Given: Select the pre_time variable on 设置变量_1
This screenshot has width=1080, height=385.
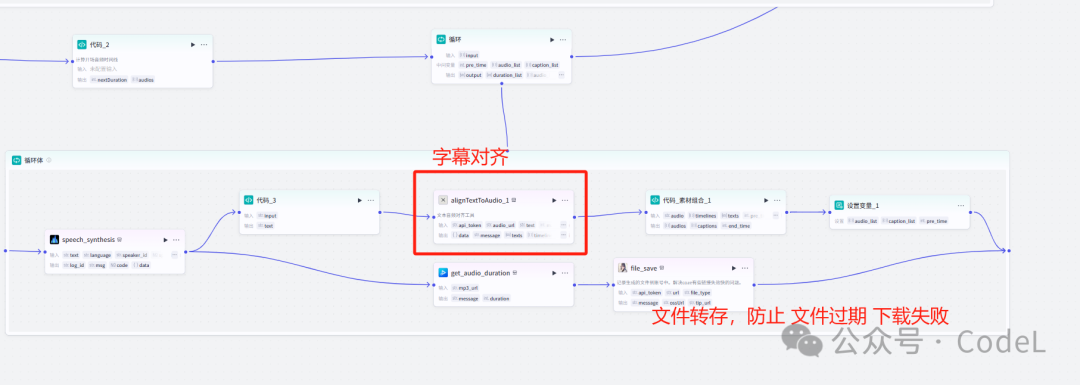Looking at the screenshot, I should 933,221.
